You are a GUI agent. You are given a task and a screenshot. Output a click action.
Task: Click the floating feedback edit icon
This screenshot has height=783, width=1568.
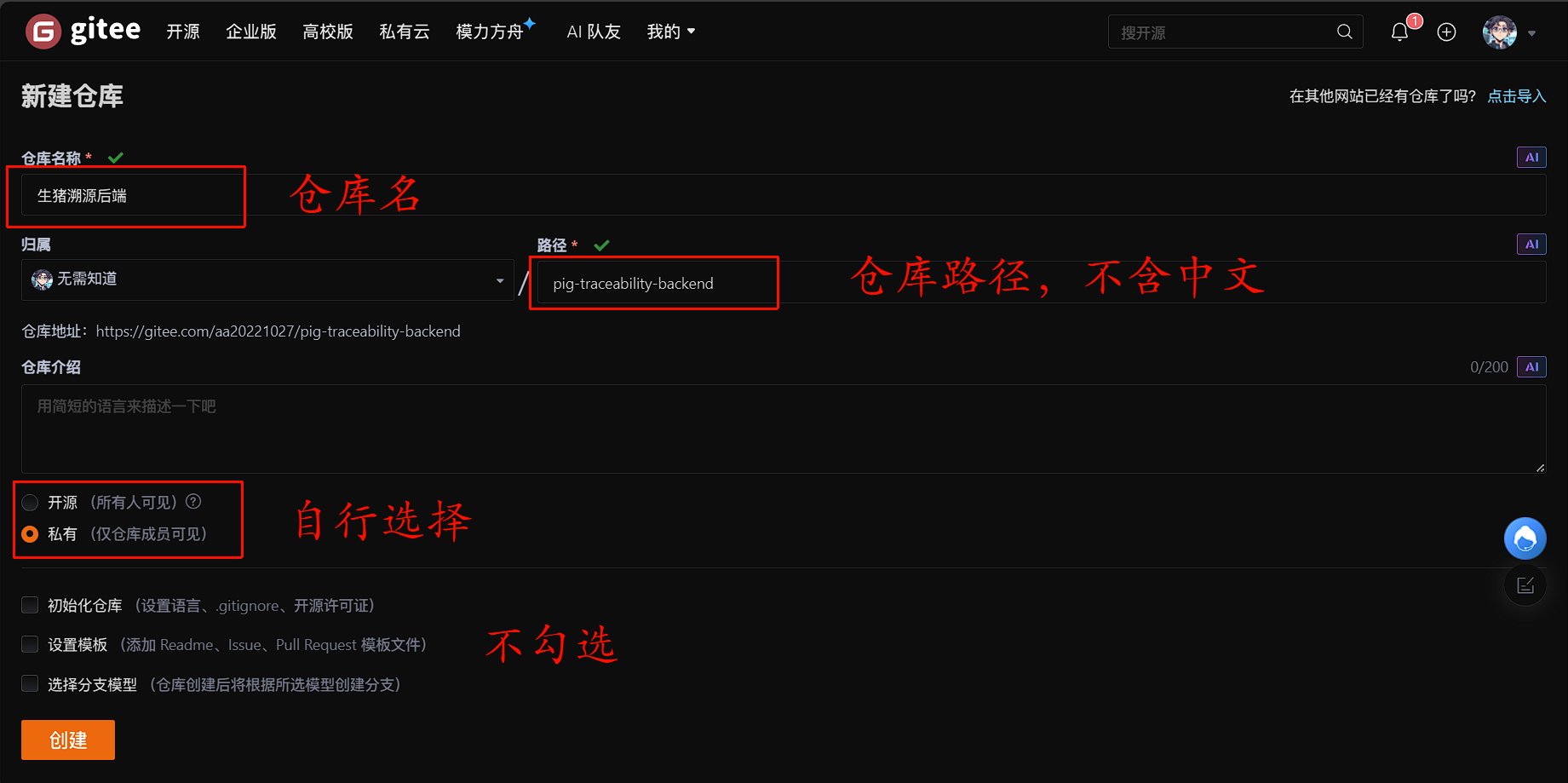1525,585
